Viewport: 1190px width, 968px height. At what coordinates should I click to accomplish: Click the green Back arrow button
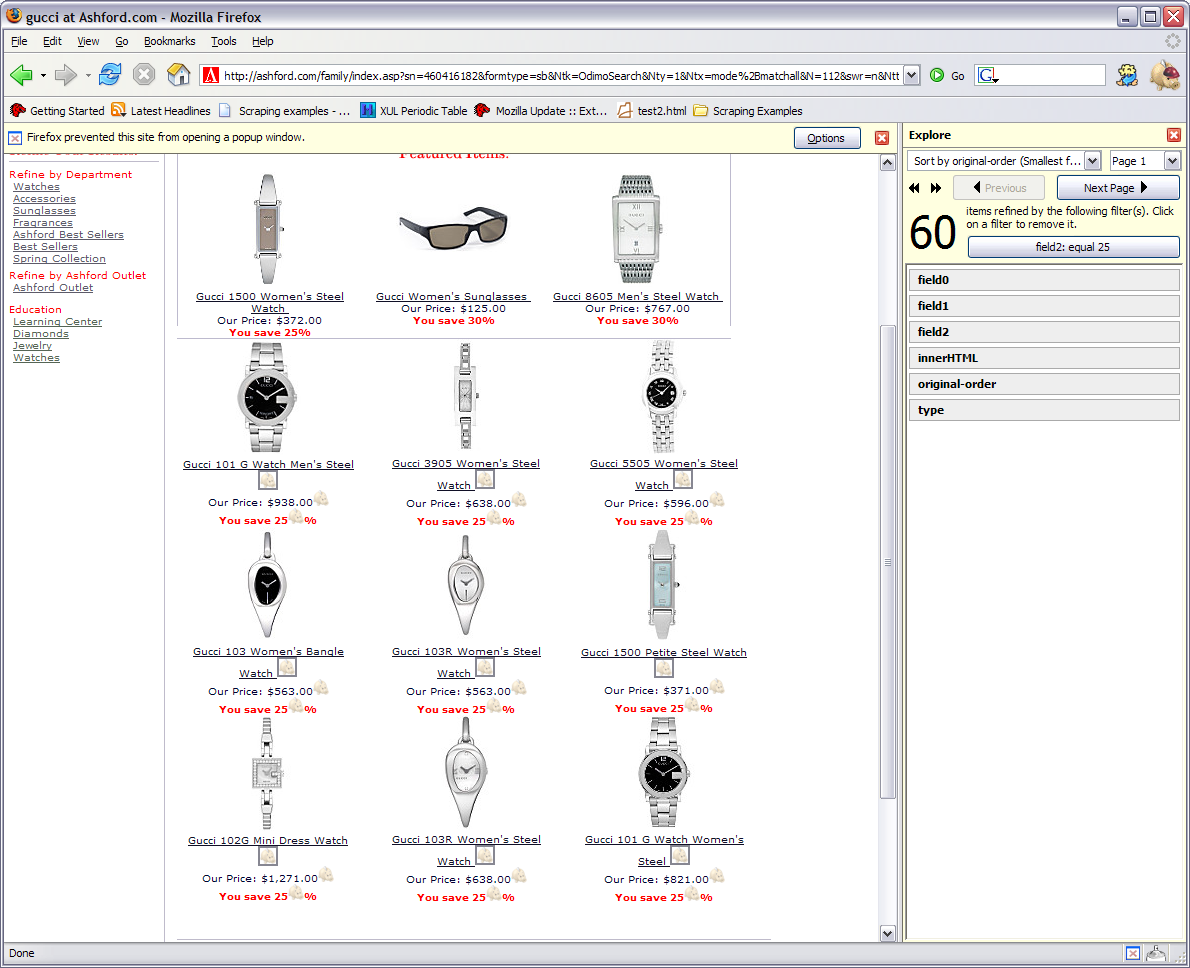pos(21,75)
